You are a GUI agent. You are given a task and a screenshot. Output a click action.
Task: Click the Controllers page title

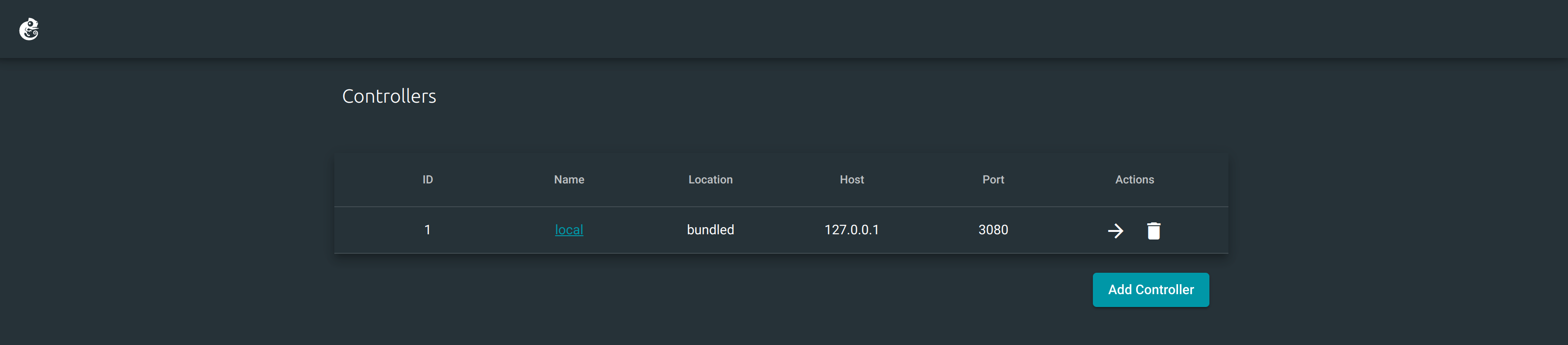point(390,96)
